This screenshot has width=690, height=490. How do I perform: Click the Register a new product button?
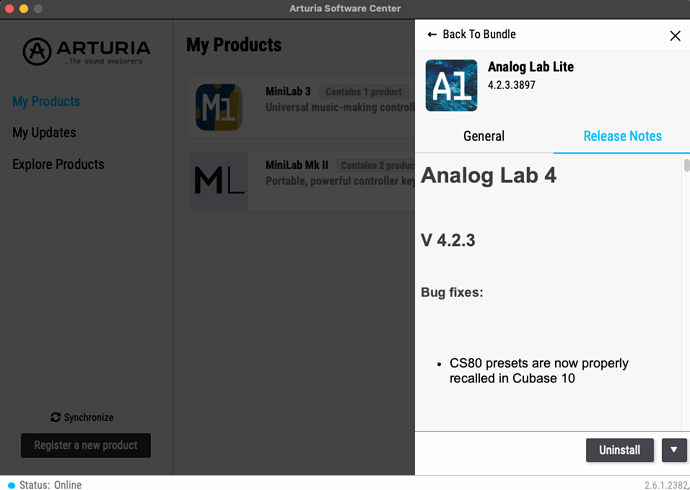(86, 445)
